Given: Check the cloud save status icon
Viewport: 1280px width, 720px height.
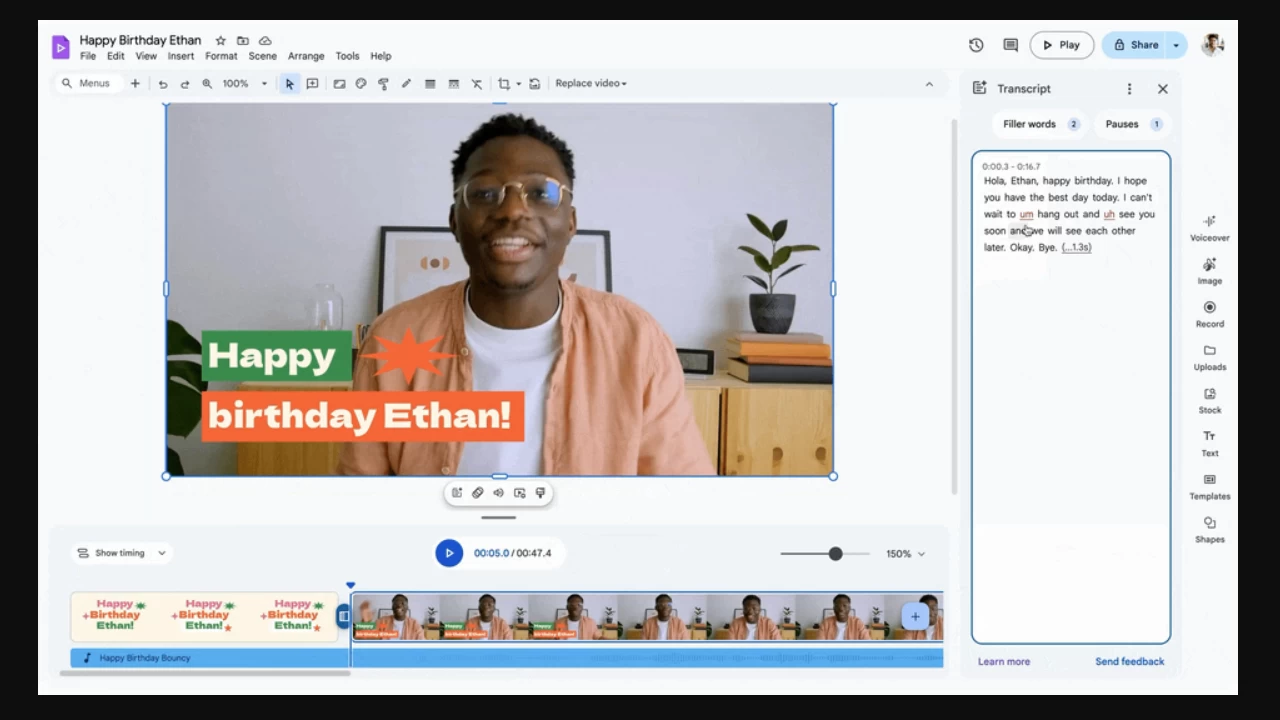Looking at the screenshot, I should pos(265,41).
